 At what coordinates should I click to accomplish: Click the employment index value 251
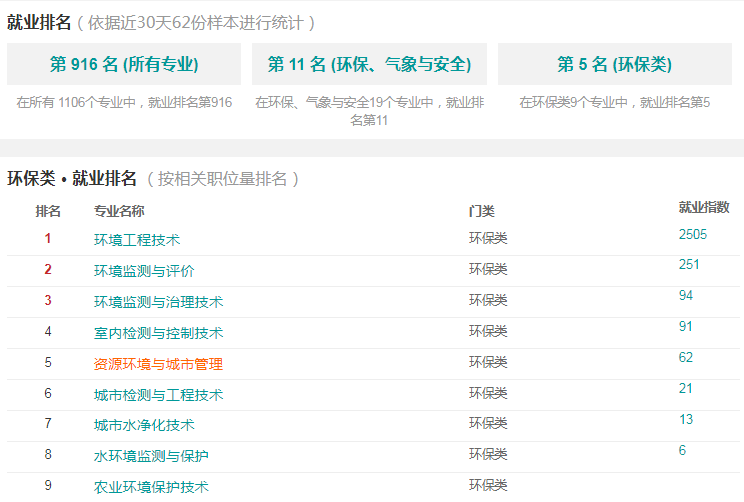point(689,264)
